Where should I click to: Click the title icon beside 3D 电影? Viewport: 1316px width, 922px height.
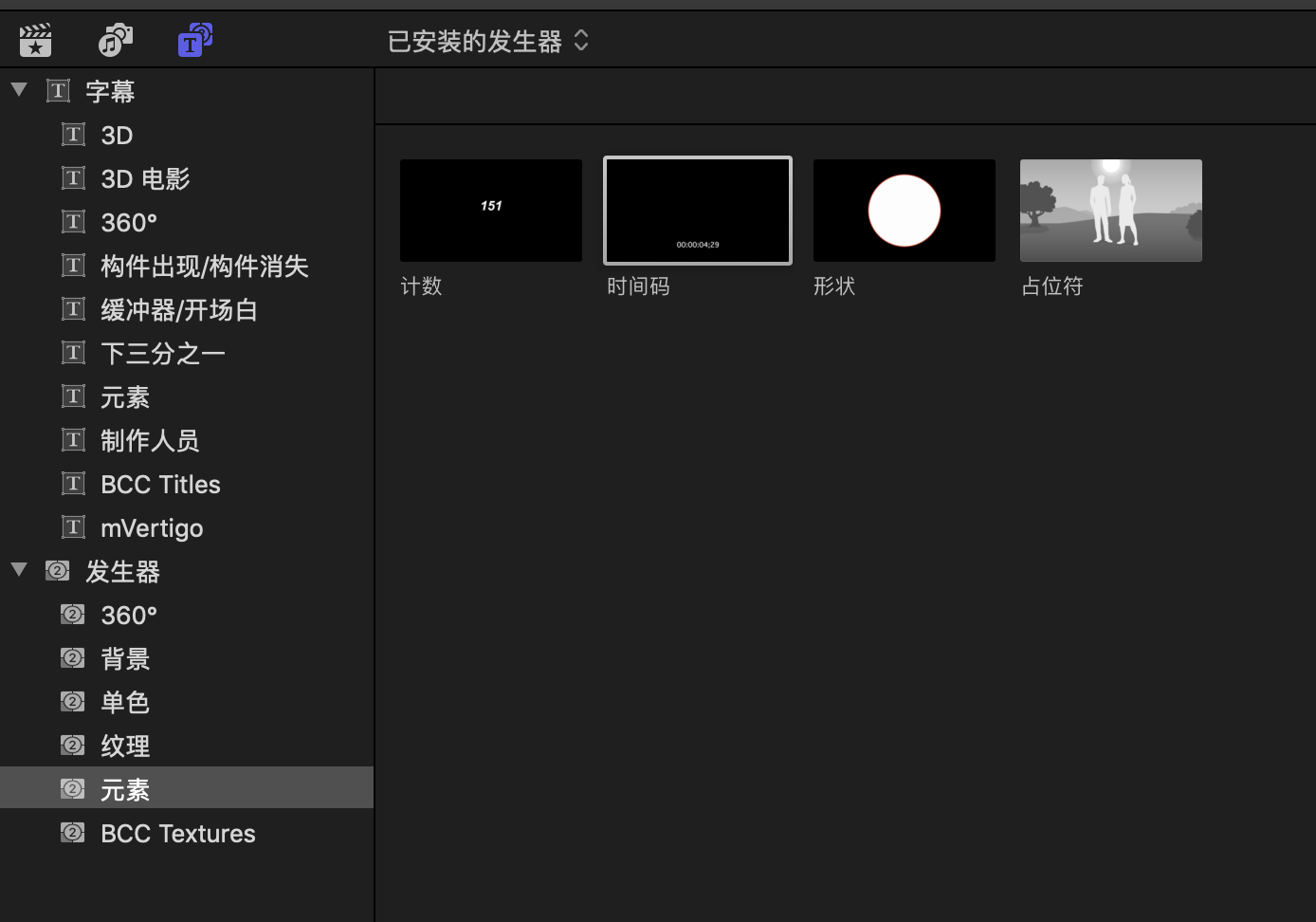pyautogui.click(x=73, y=178)
